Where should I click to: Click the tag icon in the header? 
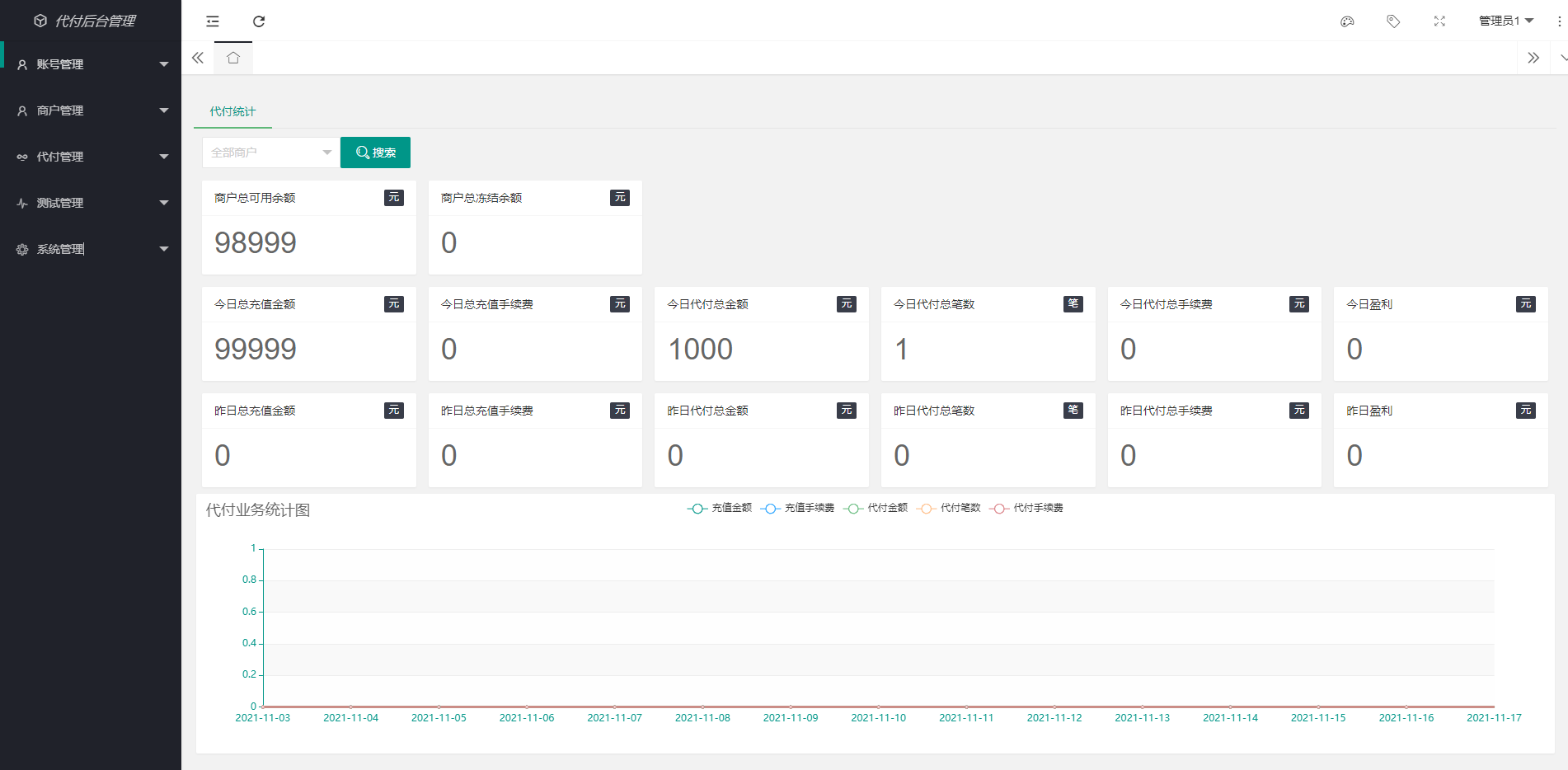pos(1393,21)
